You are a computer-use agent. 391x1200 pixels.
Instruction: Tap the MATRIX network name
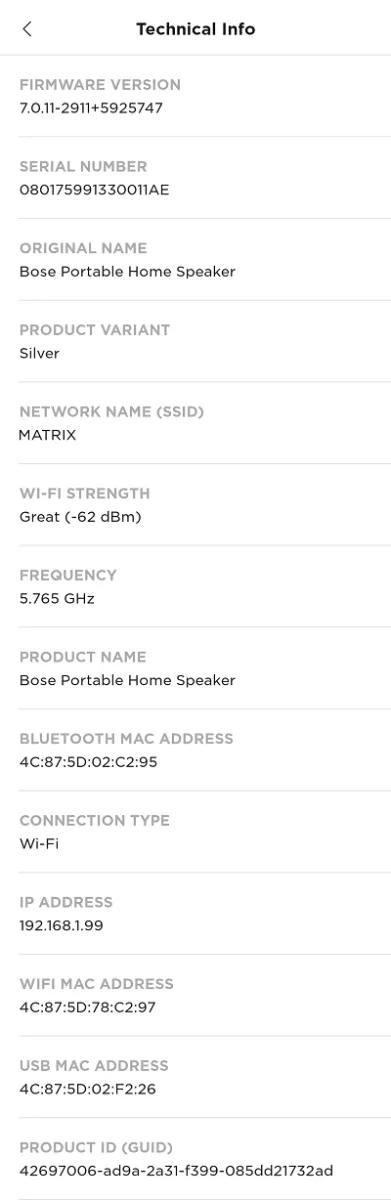(47, 435)
